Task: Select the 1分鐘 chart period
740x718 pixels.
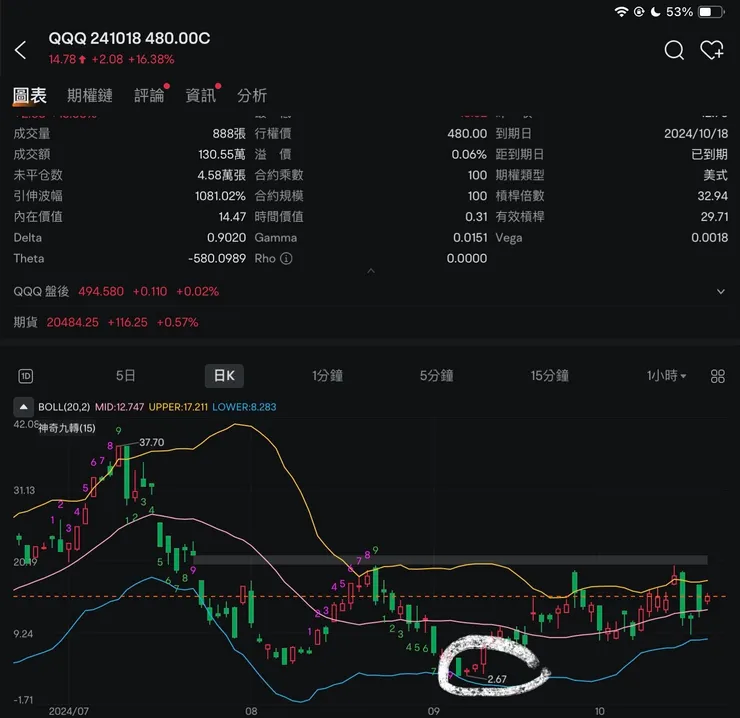Action: coord(328,376)
